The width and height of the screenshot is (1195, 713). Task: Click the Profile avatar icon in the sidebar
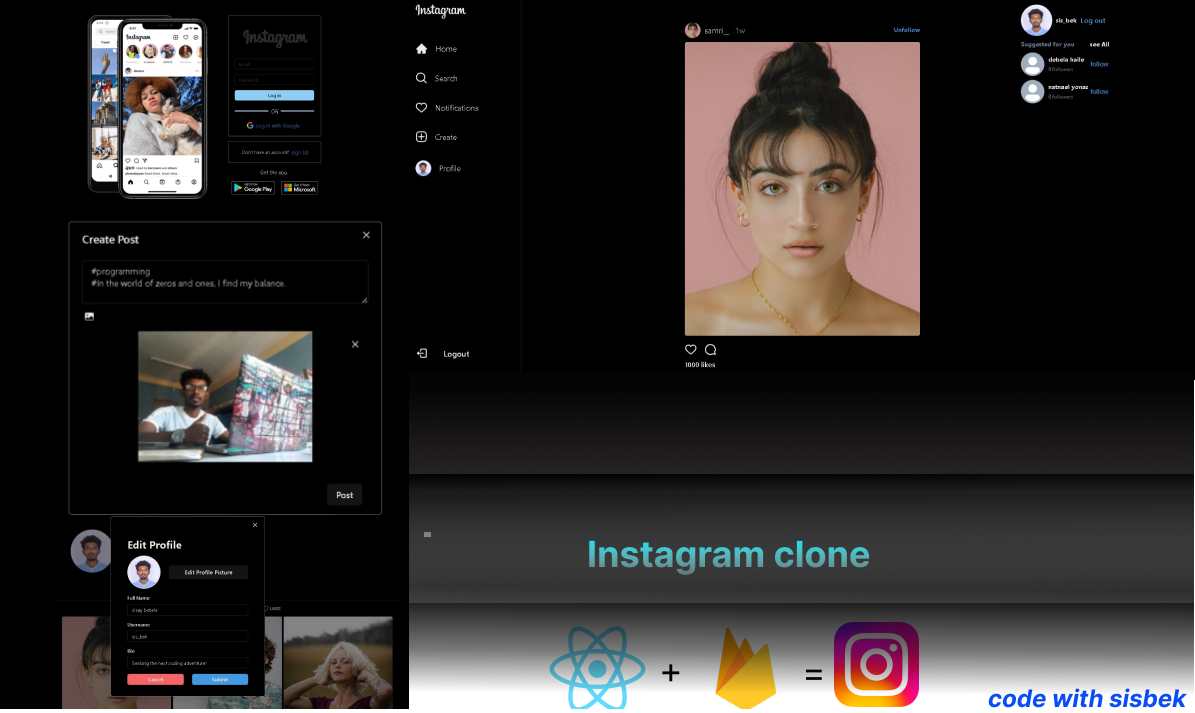[x=423, y=168]
